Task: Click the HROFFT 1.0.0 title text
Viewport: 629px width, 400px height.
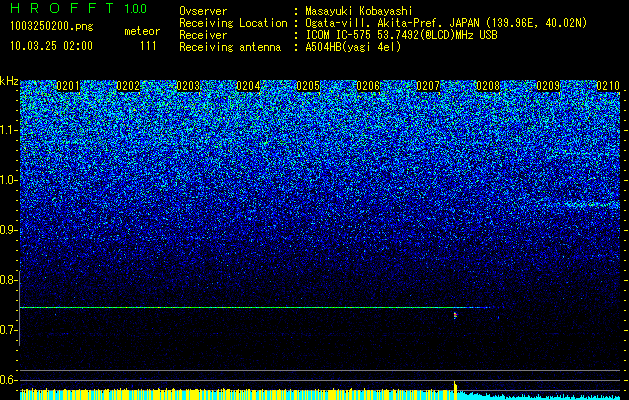Action: click(78, 8)
